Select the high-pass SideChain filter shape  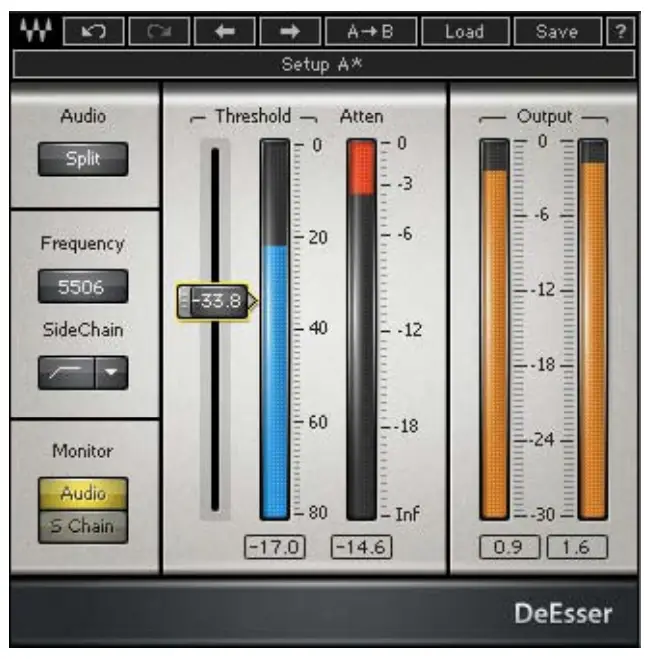(66, 372)
